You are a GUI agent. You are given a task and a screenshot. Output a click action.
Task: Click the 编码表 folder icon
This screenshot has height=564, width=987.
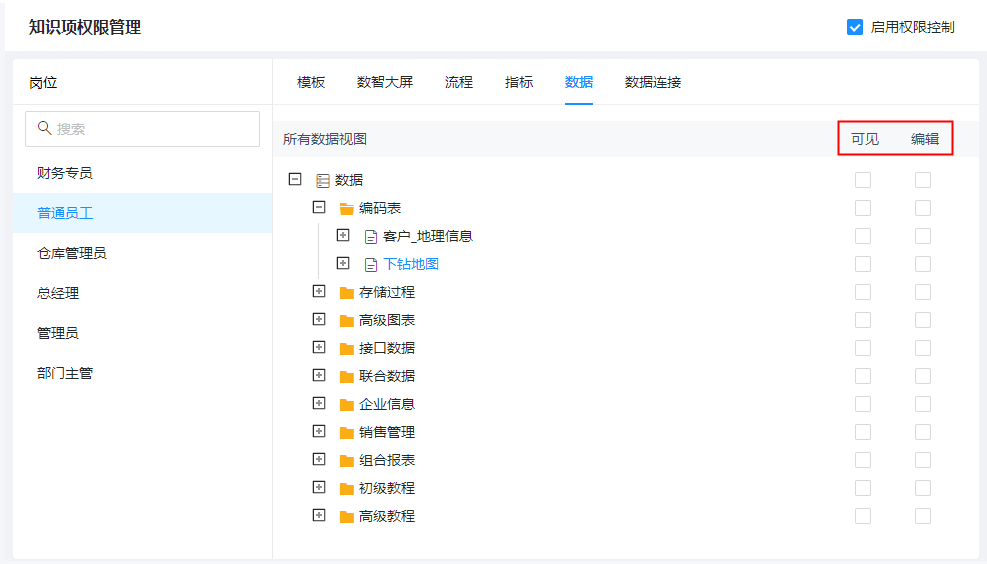[347, 209]
